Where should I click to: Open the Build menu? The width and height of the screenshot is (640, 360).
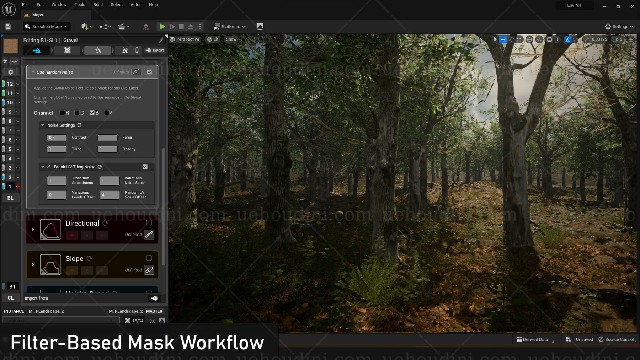[98, 5]
